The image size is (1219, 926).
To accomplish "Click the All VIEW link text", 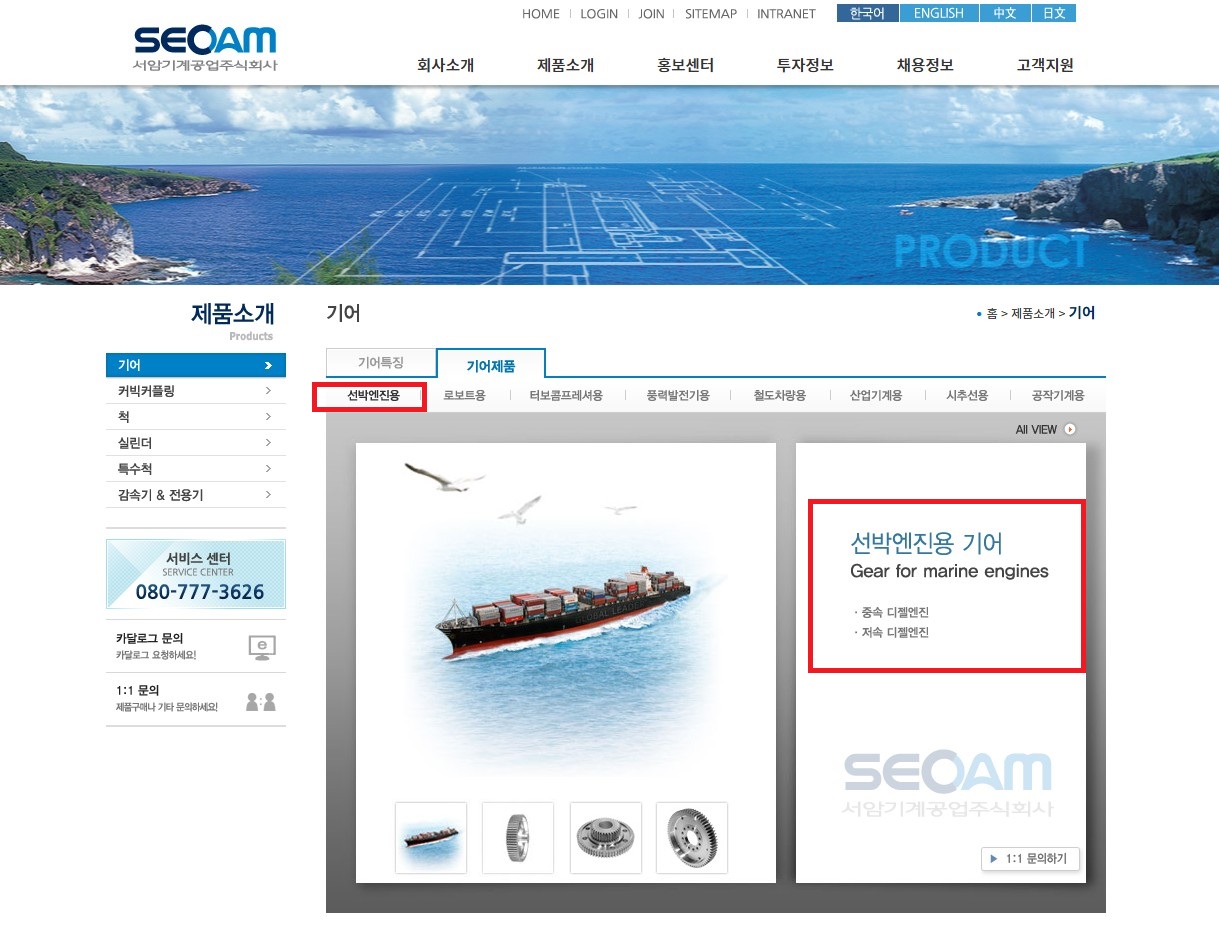I will tap(1036, 429).
